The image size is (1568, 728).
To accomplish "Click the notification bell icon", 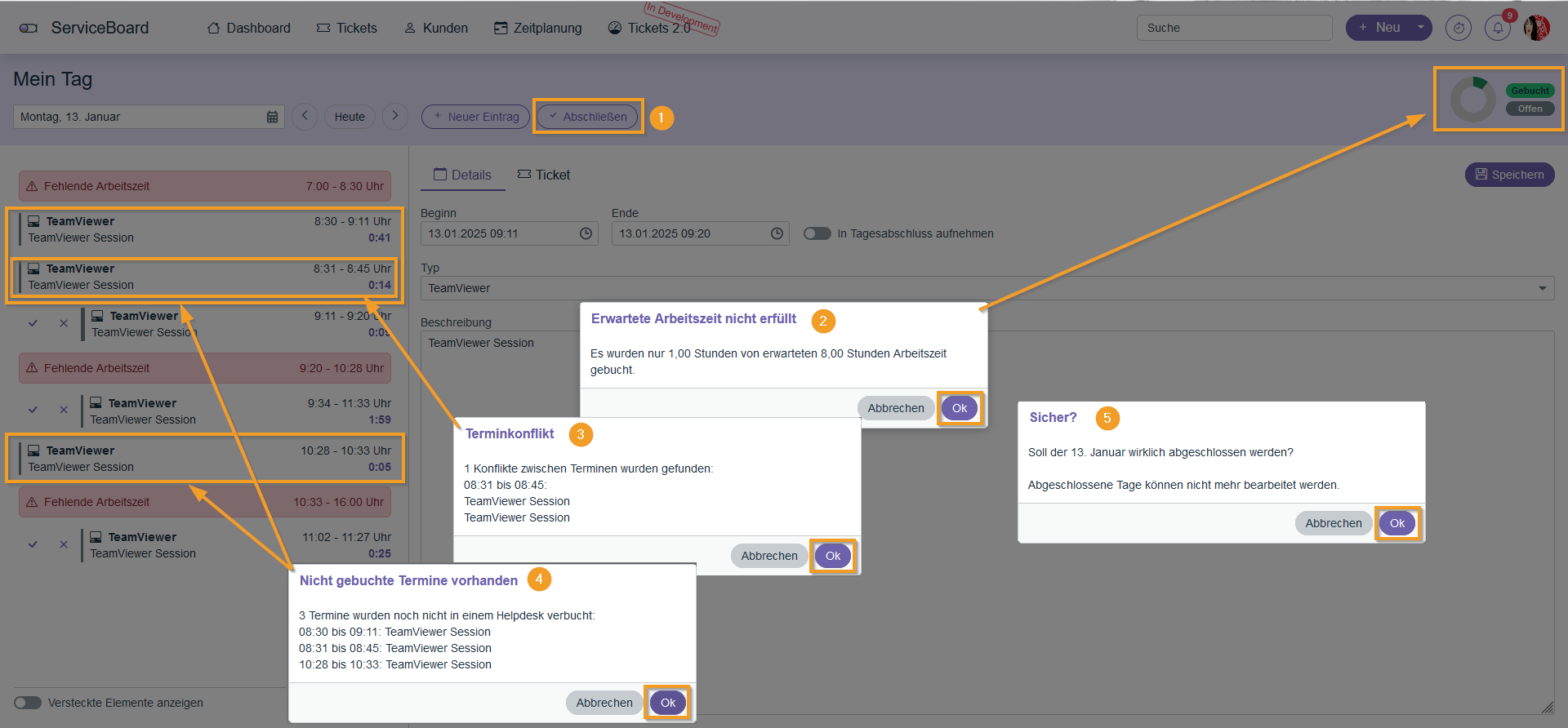I will click(1497, 28).
